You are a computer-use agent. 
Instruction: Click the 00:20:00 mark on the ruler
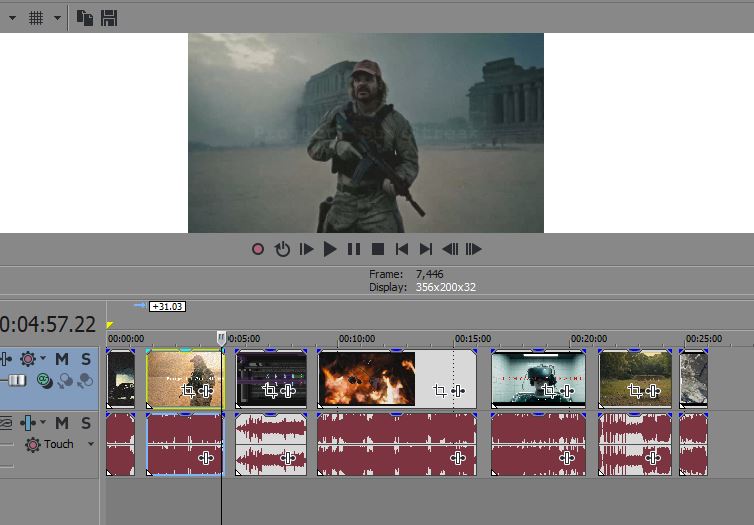[x=589, y=338]
